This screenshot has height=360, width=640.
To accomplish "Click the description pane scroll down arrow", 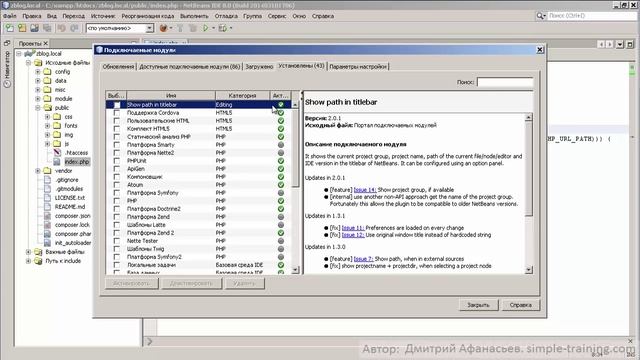I will click(x=529, y=270).
